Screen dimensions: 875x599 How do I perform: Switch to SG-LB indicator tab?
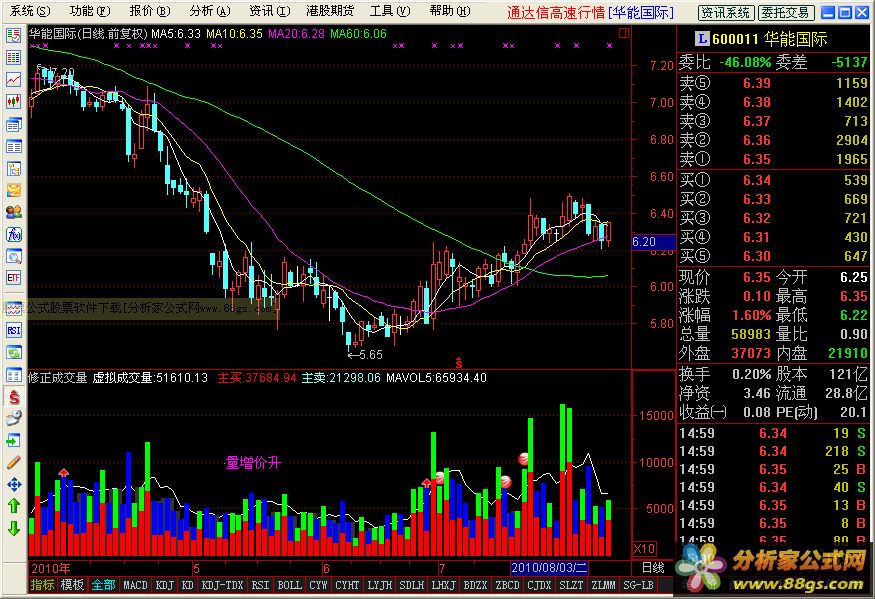(x=638, y=585)
